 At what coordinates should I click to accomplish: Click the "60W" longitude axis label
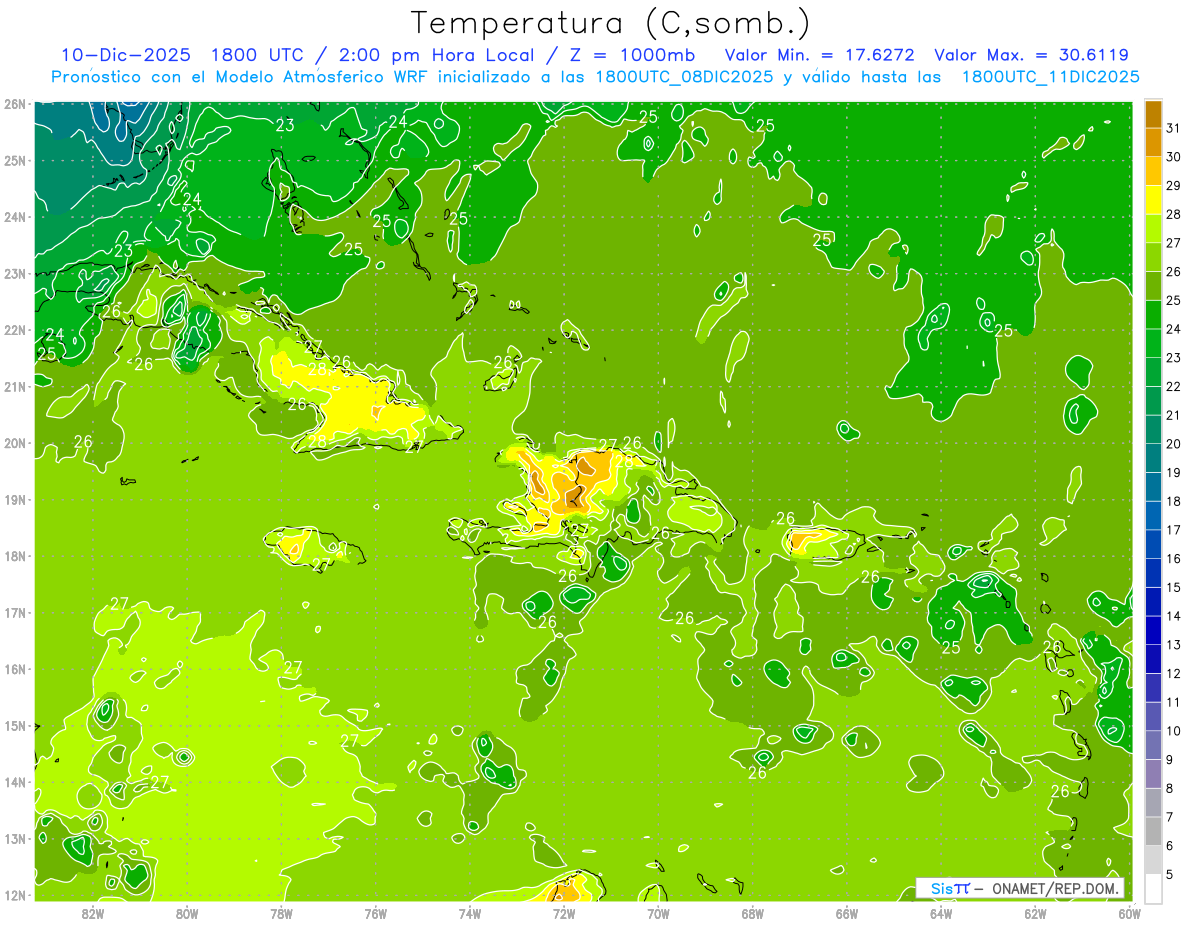point(1129,913)
